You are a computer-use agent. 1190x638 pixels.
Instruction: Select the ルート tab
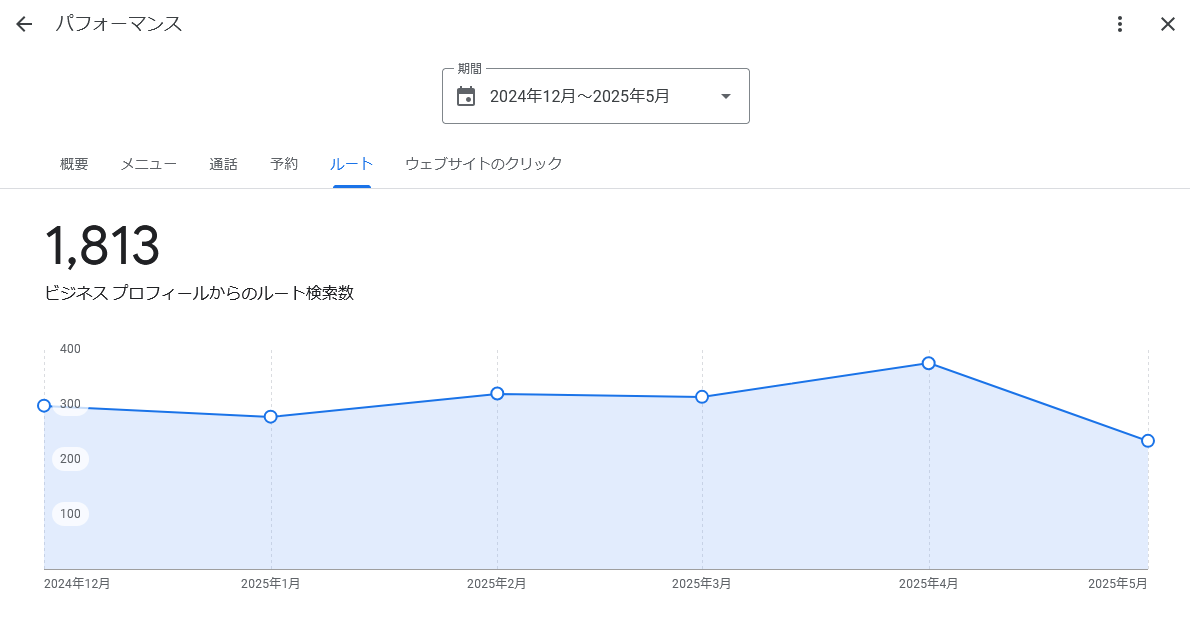point(352,164)
